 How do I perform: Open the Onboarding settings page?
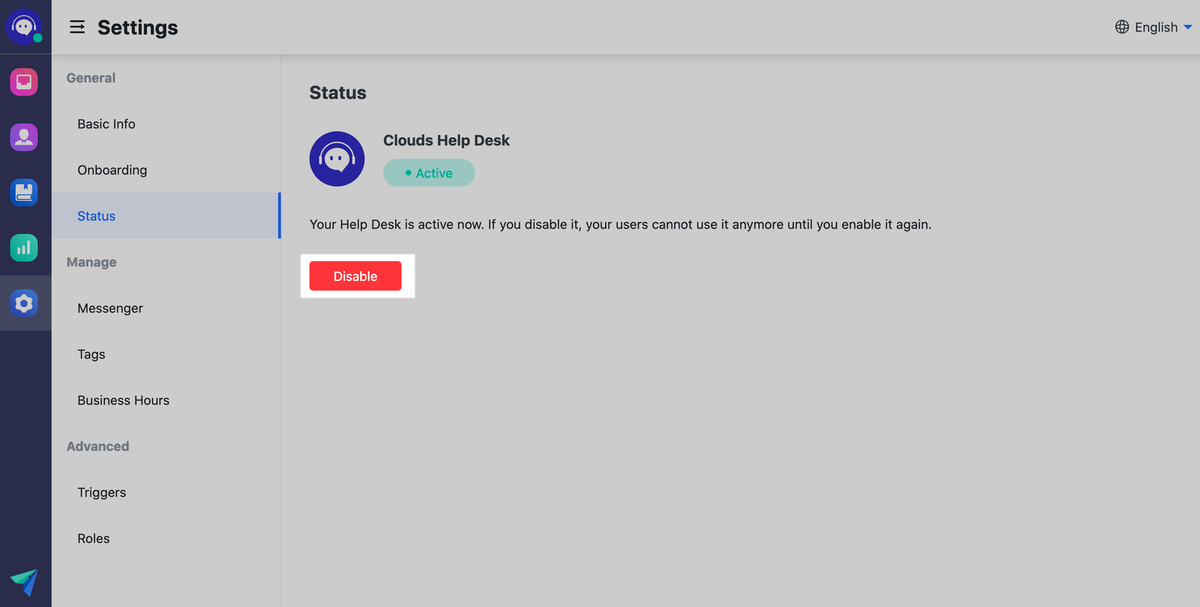(112, 170)
